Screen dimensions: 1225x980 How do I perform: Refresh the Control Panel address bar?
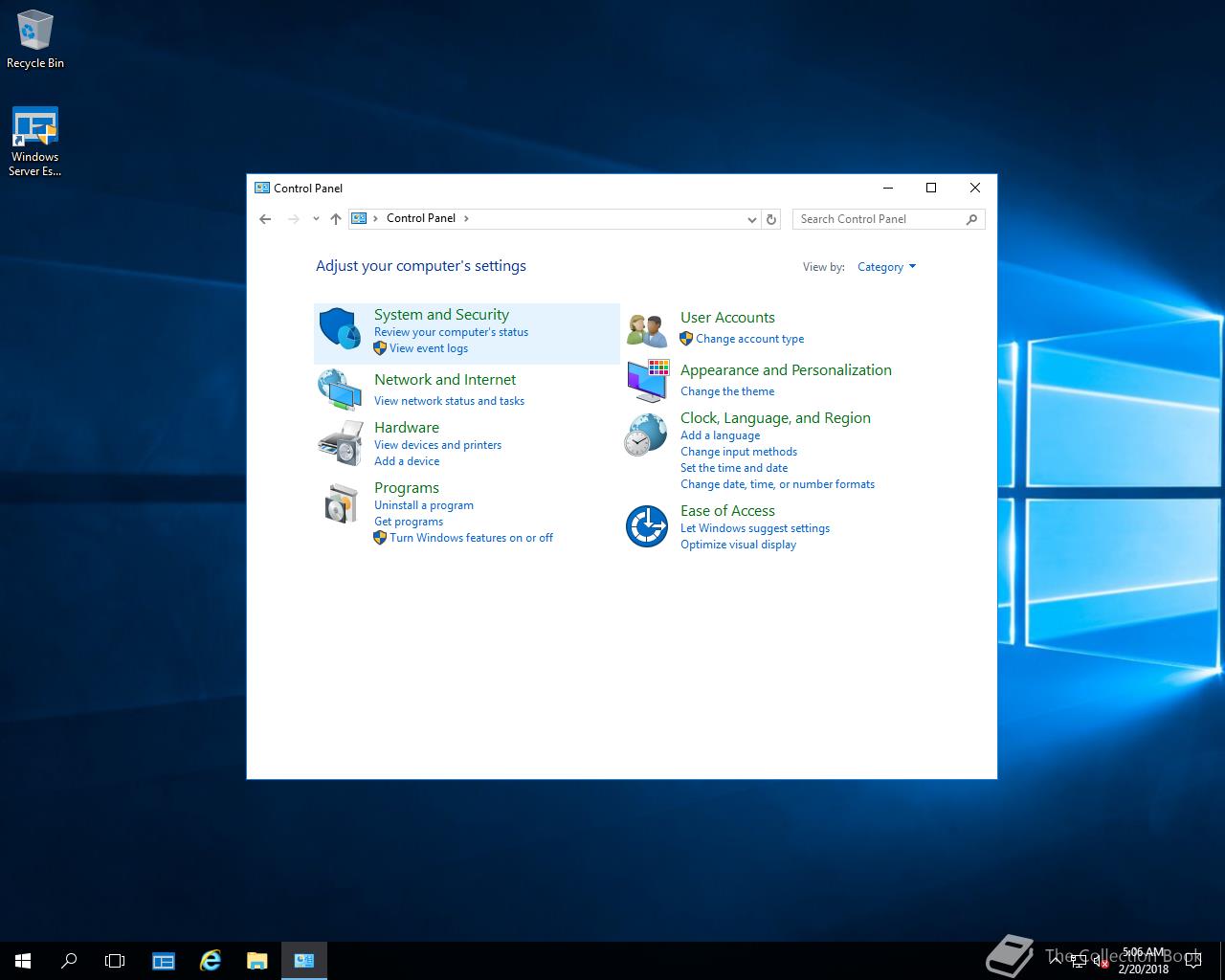pyautogui.click(x=771, y=219)
